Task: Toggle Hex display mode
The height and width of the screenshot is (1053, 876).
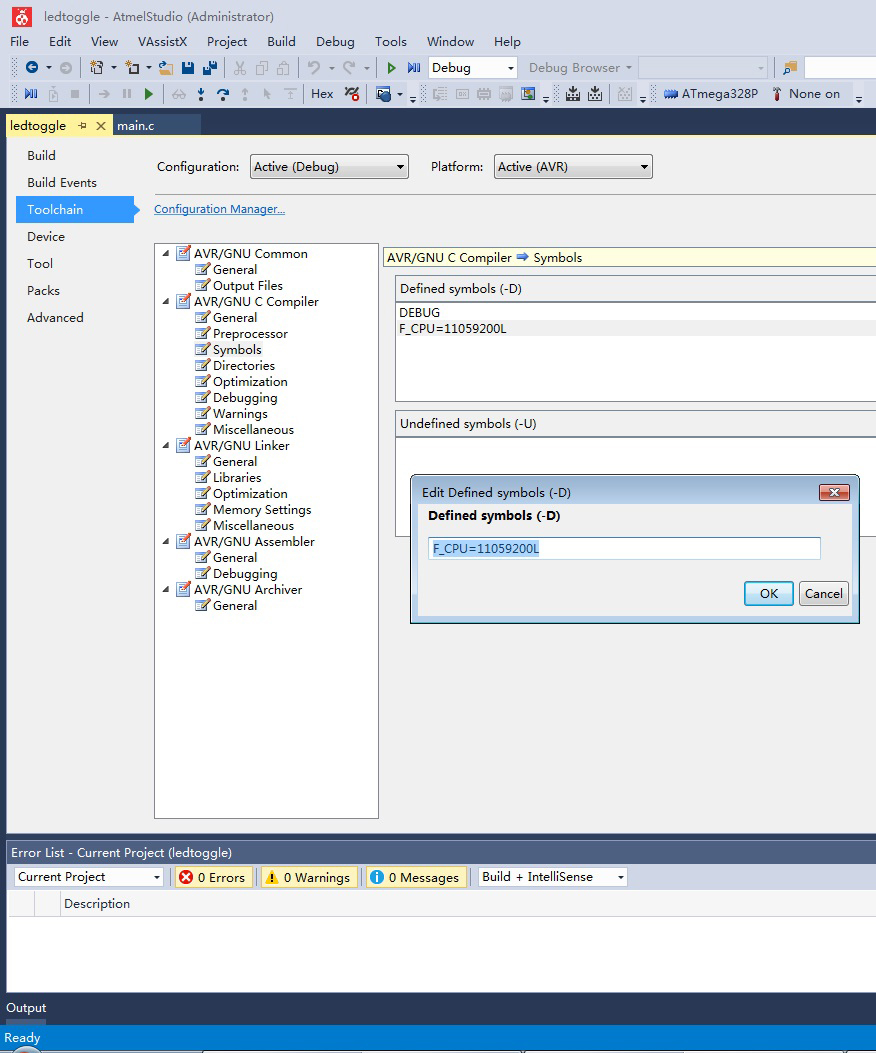Action: pyautogui.click(x=322, y=94)
